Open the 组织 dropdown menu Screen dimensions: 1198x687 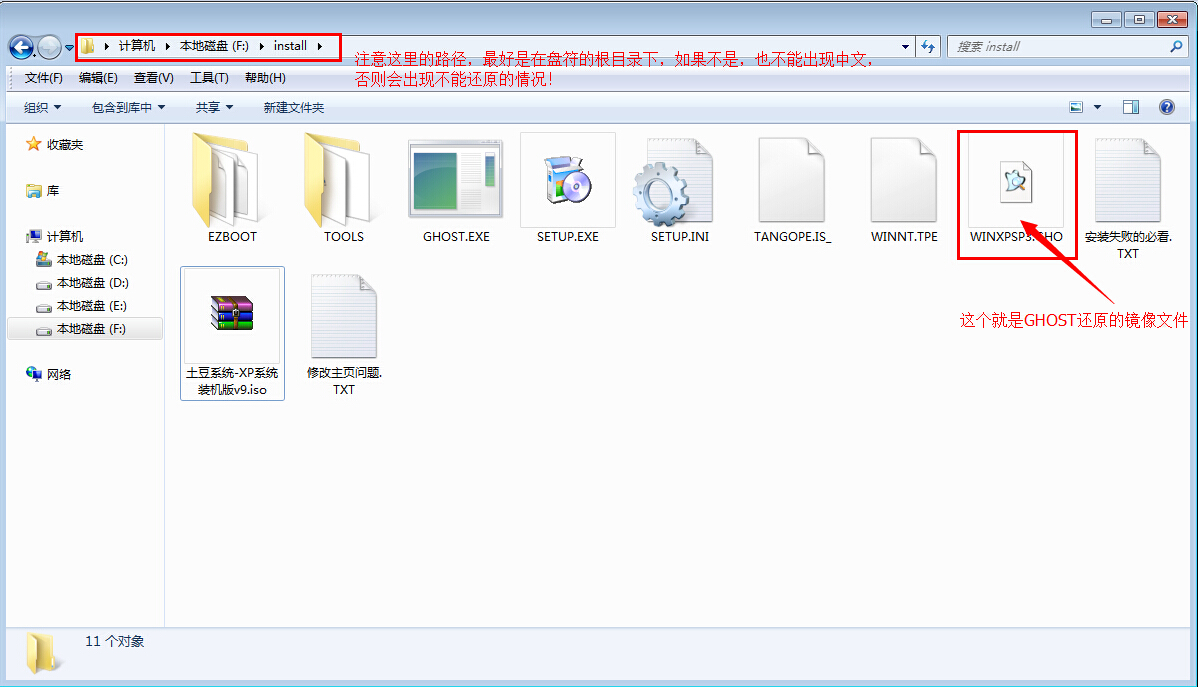coord(42,107)
